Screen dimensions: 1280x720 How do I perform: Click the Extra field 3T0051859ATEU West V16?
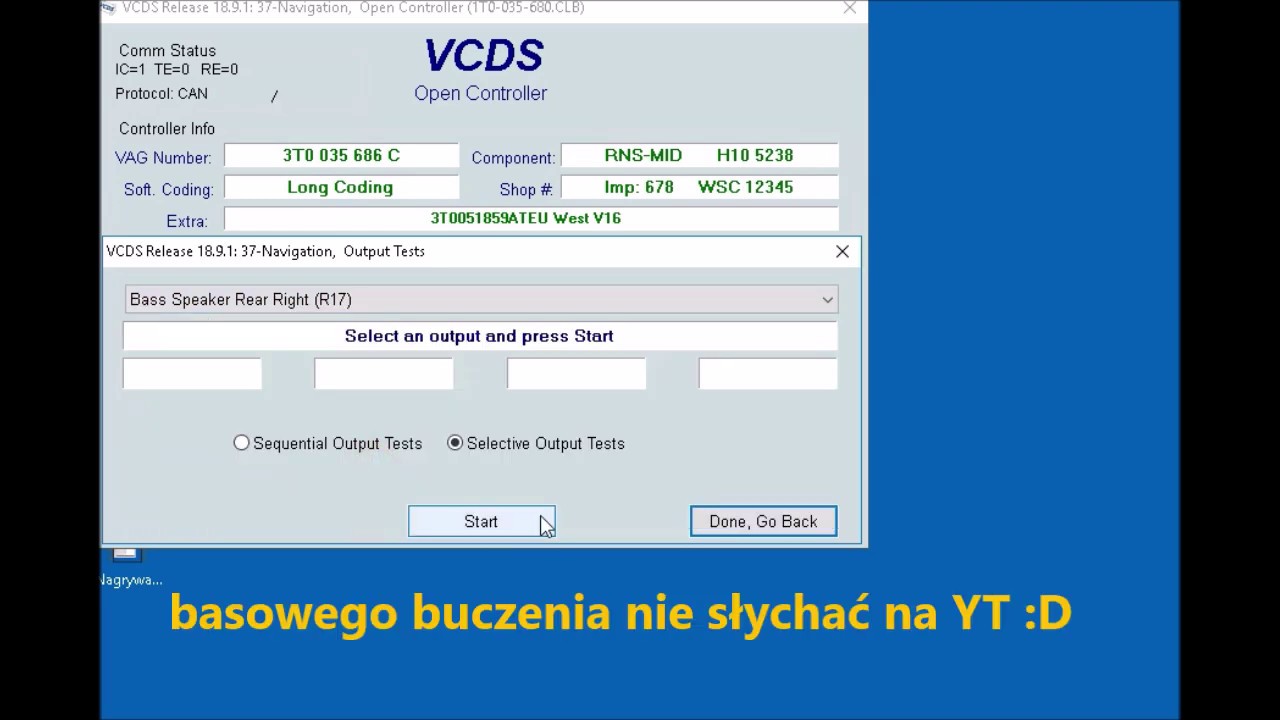[x=531, y=218]
